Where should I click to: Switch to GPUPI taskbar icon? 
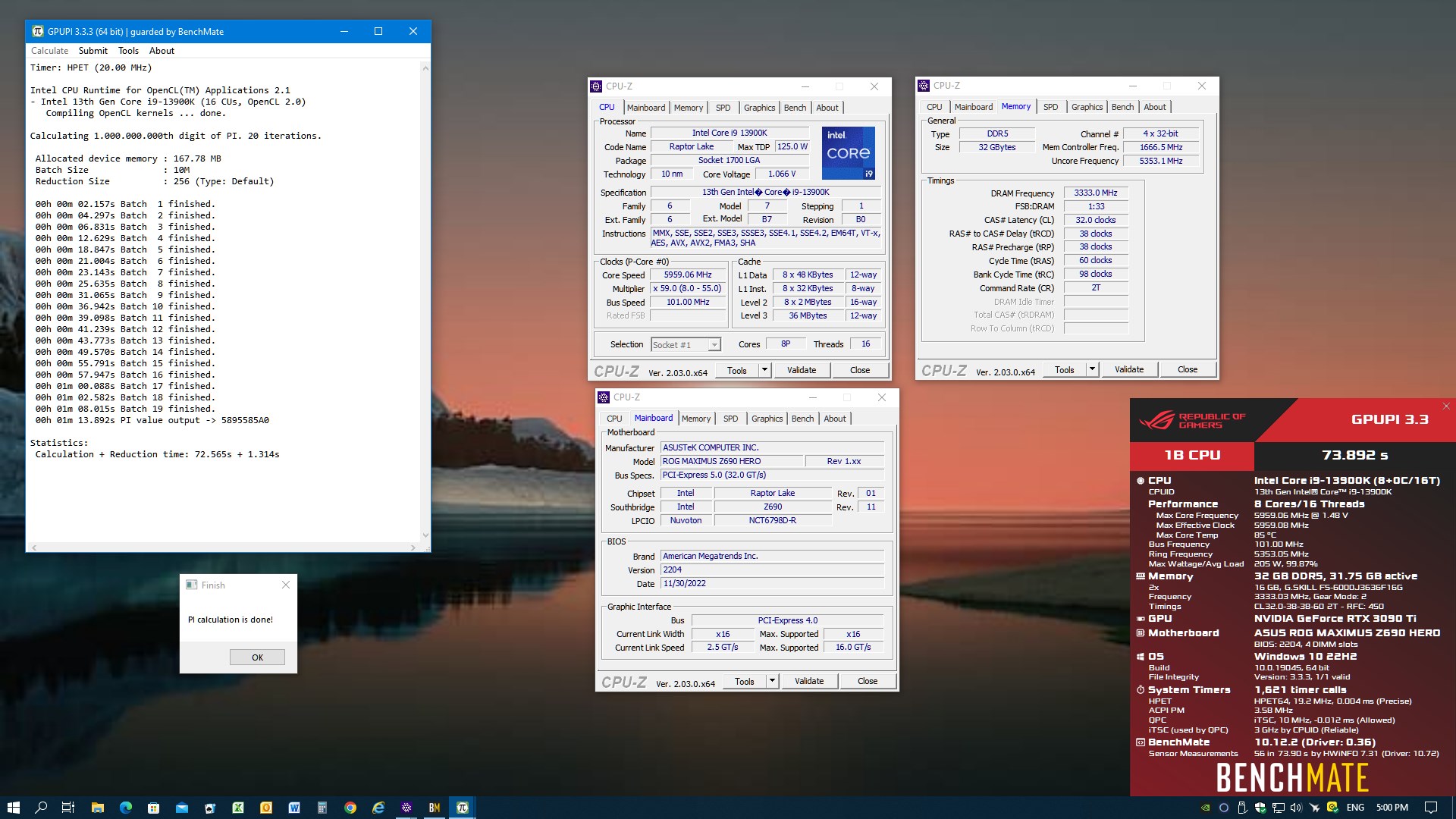(462, 808)
